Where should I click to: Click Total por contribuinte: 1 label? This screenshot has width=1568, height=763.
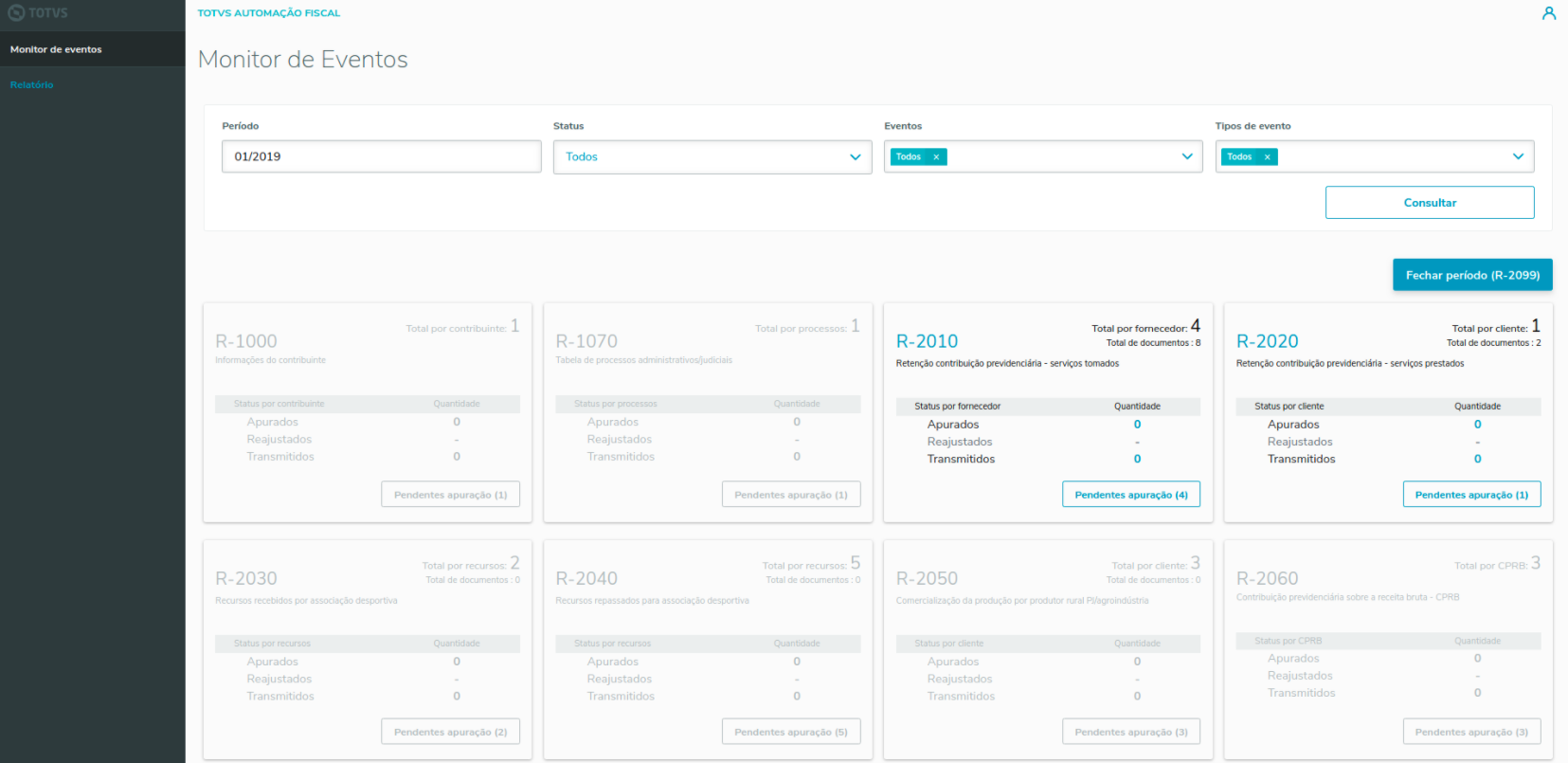tap(462, 327)
